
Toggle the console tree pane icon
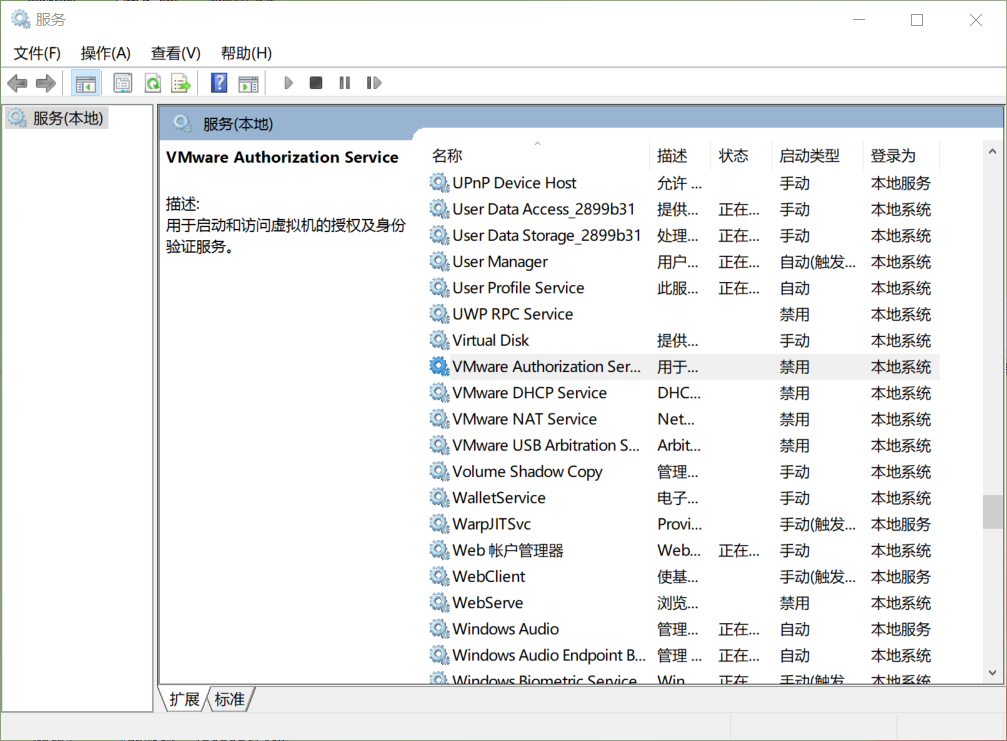tap(86, 83)
